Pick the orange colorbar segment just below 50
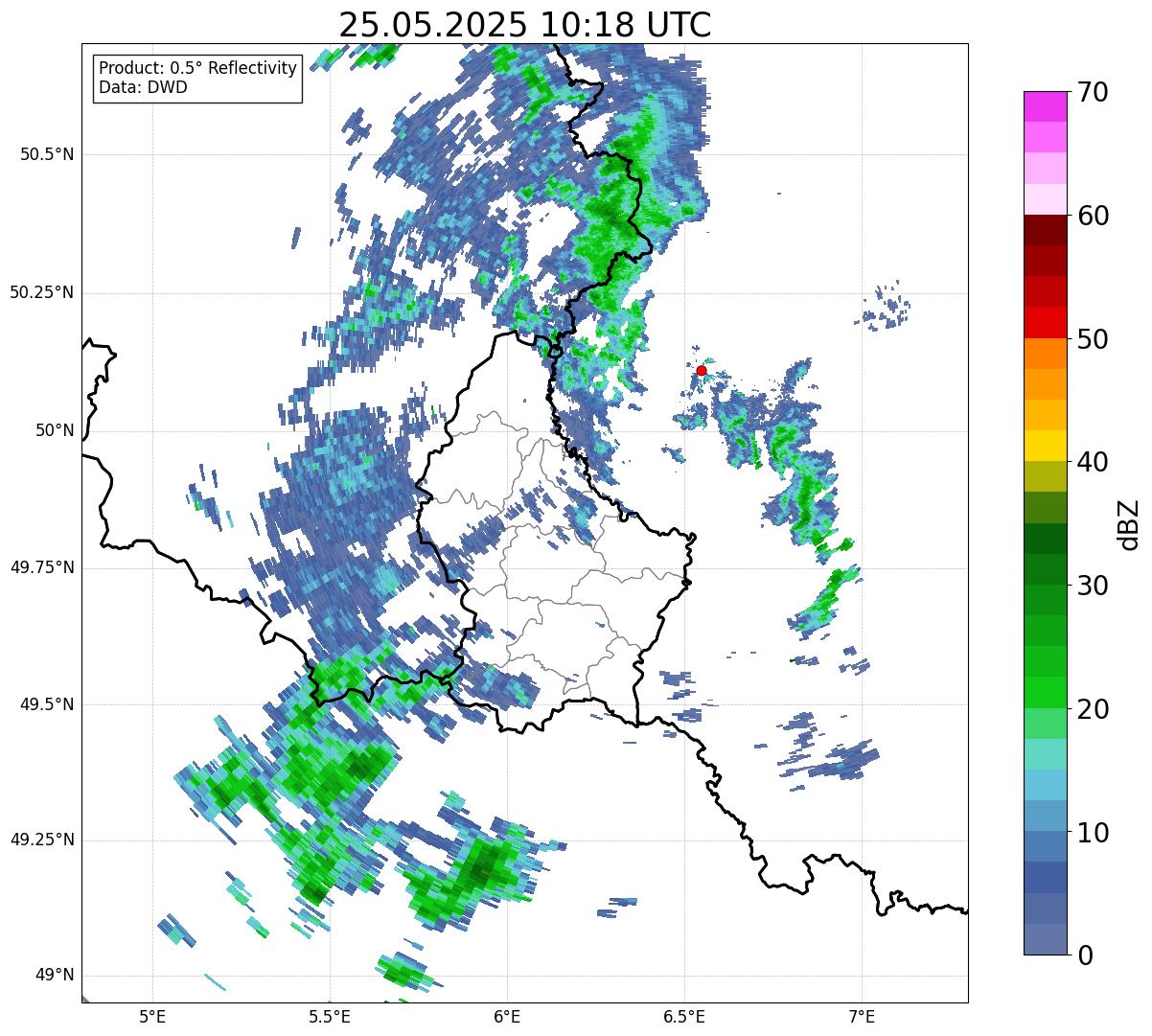 tap(1045, 354)
